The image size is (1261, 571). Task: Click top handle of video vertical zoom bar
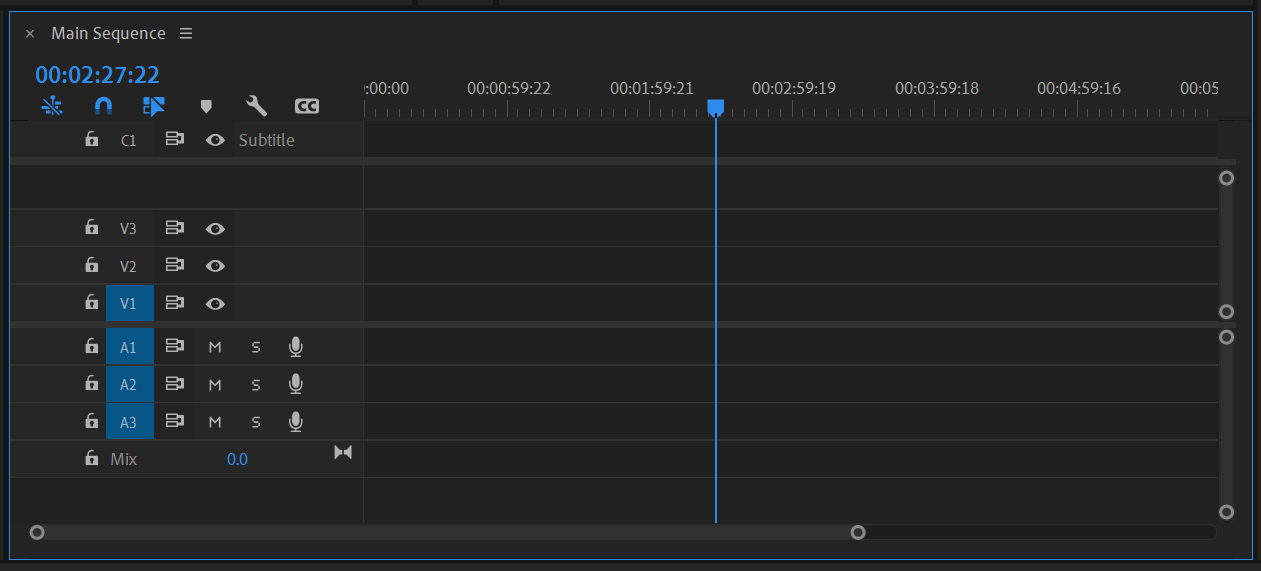1227,178
